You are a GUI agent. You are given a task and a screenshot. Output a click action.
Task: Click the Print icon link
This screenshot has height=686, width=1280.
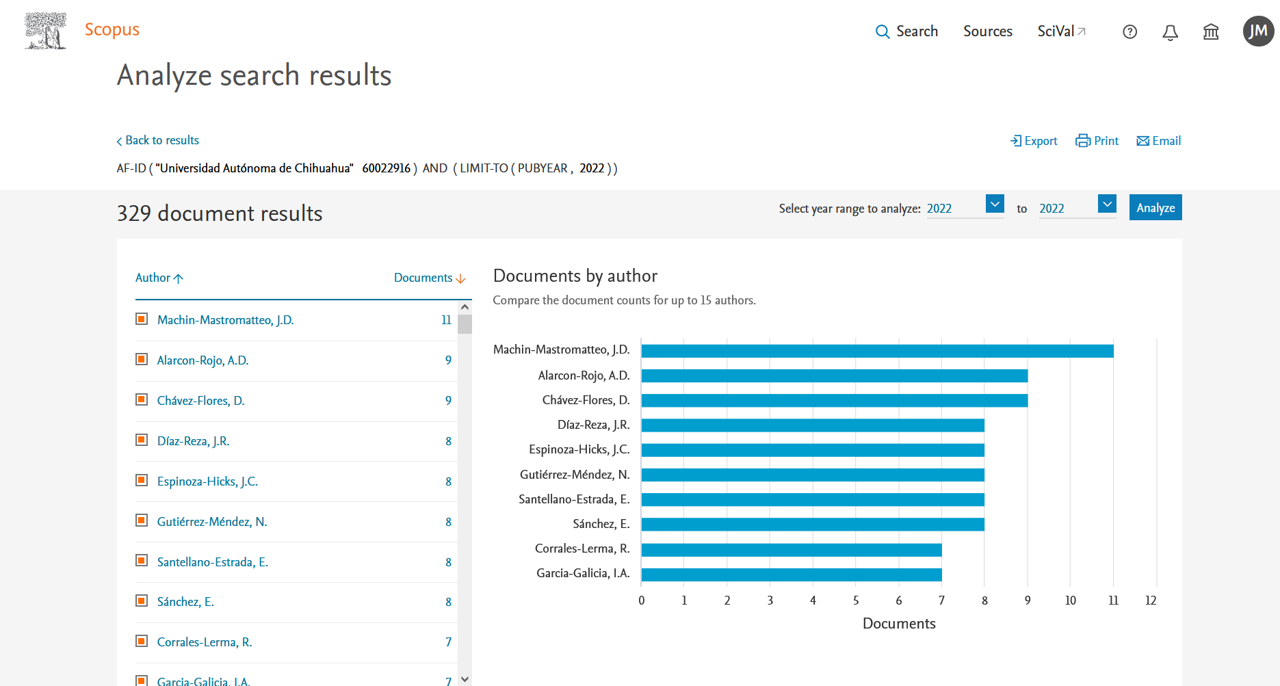coord(1096,141)
